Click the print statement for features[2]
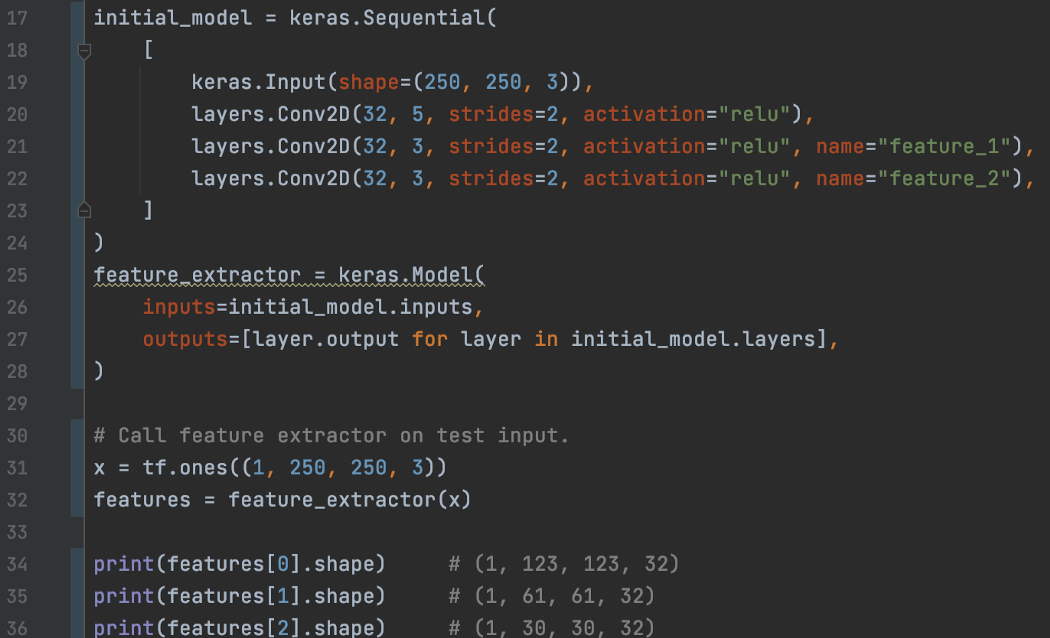 click(239, 628)
